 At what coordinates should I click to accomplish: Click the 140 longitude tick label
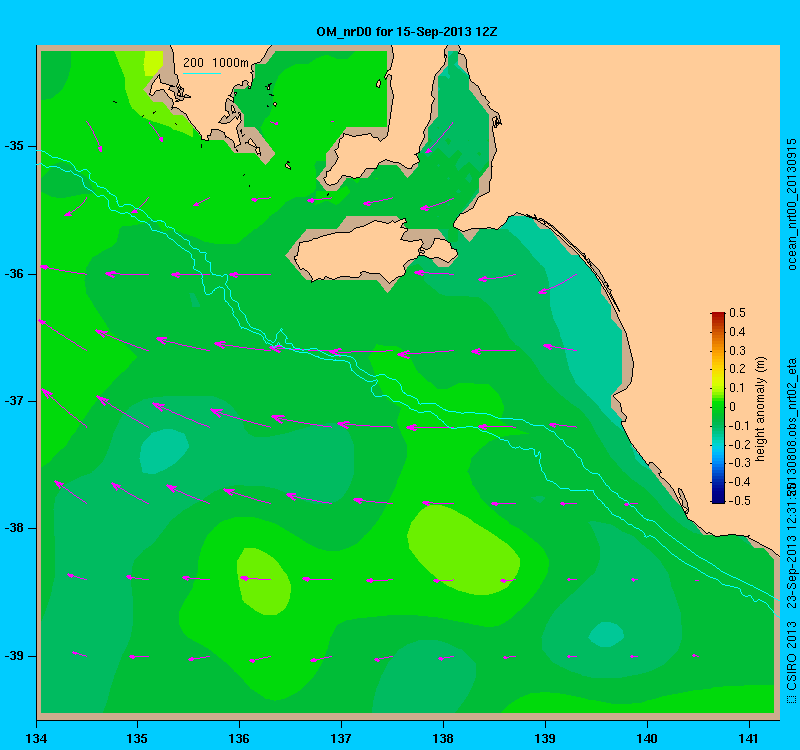tap(647, 738)
